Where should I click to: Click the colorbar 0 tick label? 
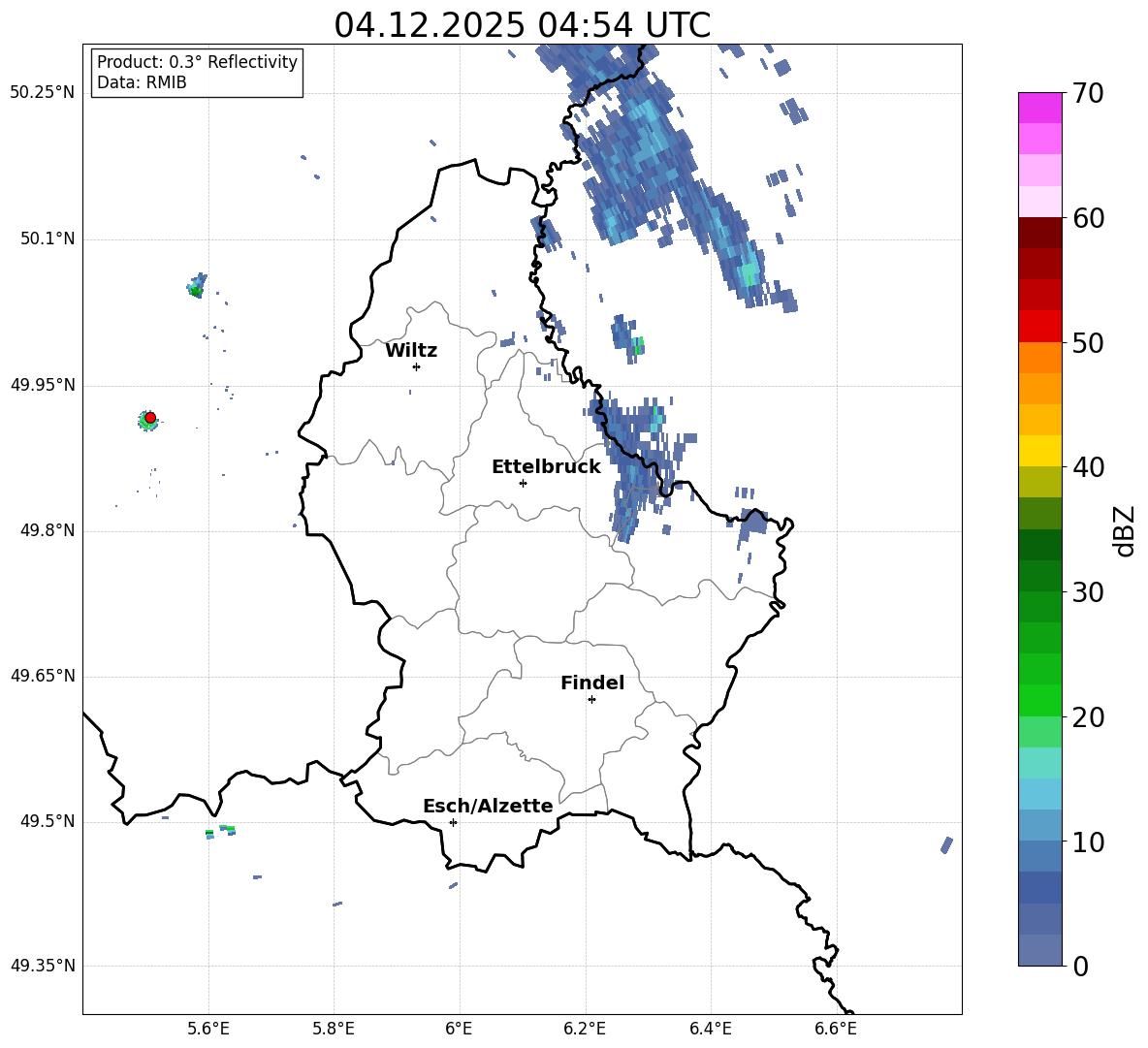pos(1081,966)
